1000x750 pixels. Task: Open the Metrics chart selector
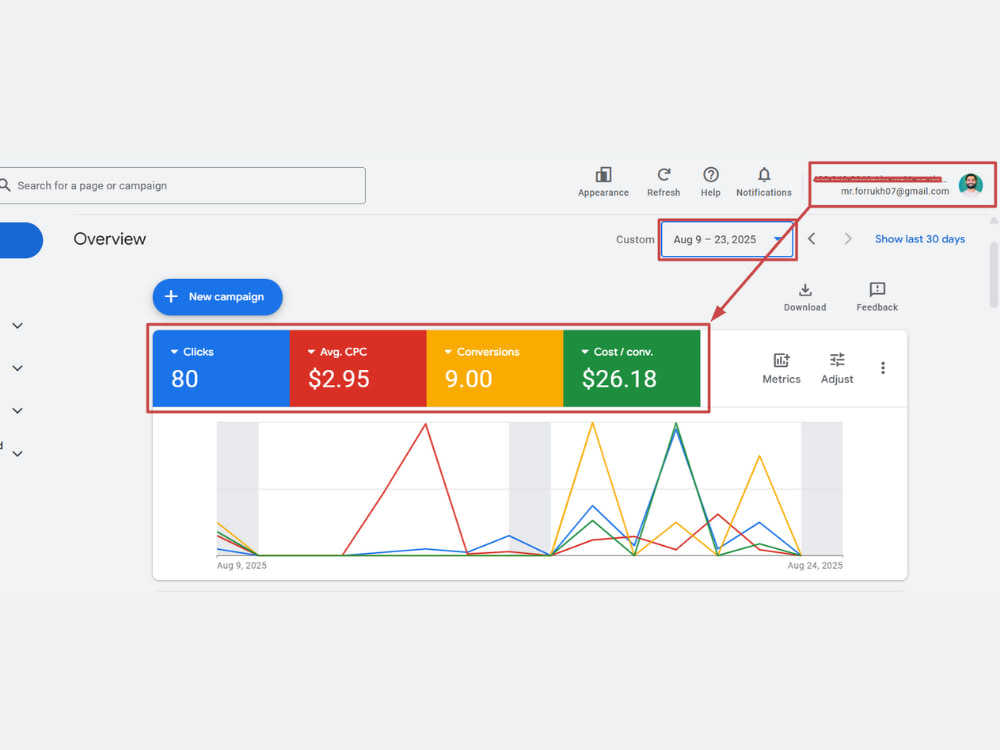[x=781, y=368]
